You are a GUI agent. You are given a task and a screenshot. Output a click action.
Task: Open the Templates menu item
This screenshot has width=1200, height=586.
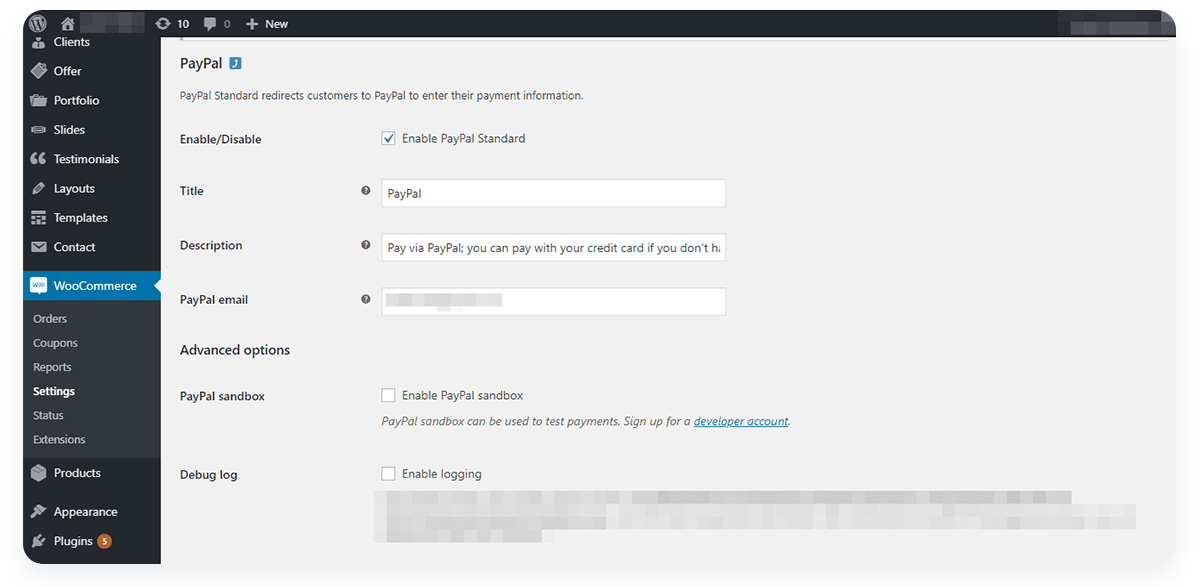[81, 218]
